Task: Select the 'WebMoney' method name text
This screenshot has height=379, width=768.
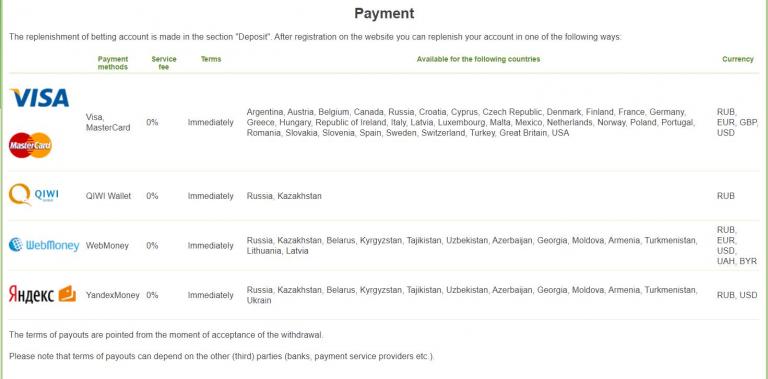Action: pyautogui.click(x=107, y=245)
